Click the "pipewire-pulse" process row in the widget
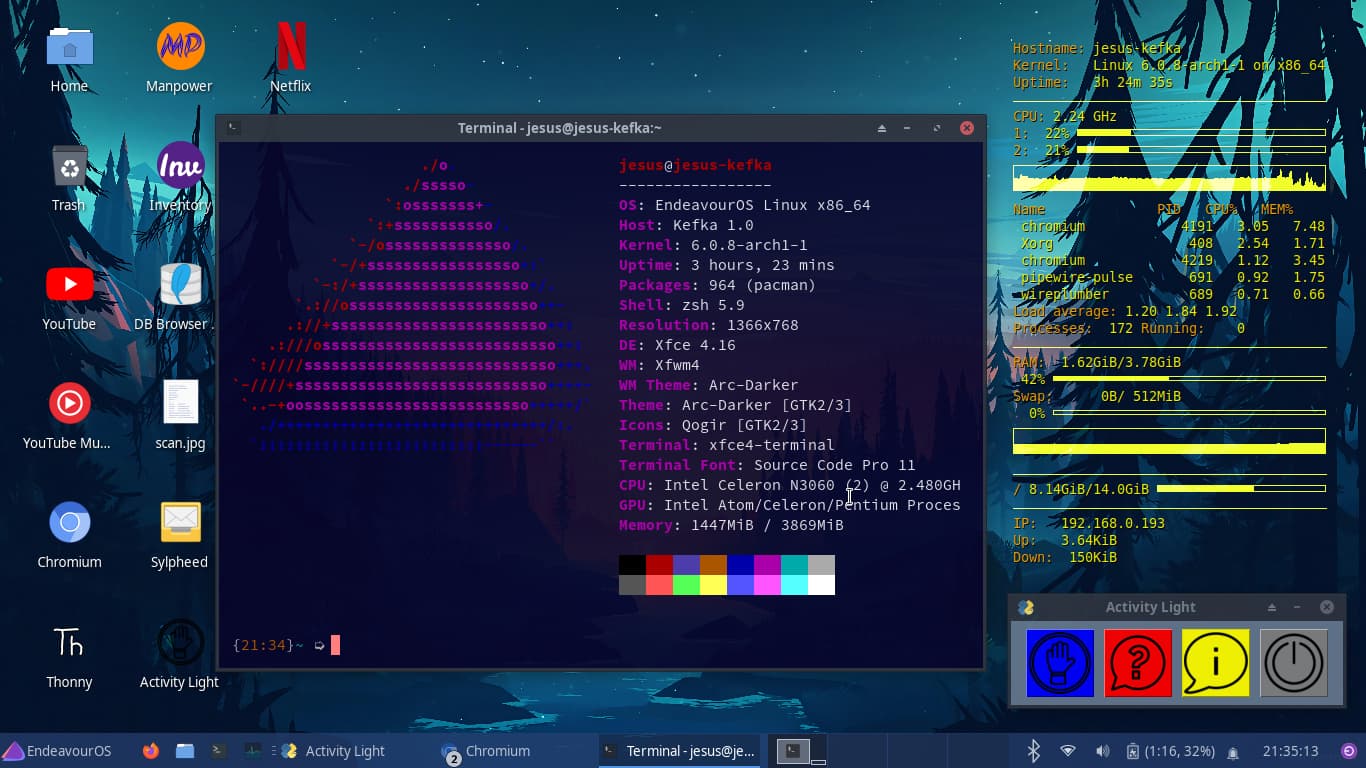This screenshot has height=768, width=1366. (x=1172, y=277)
